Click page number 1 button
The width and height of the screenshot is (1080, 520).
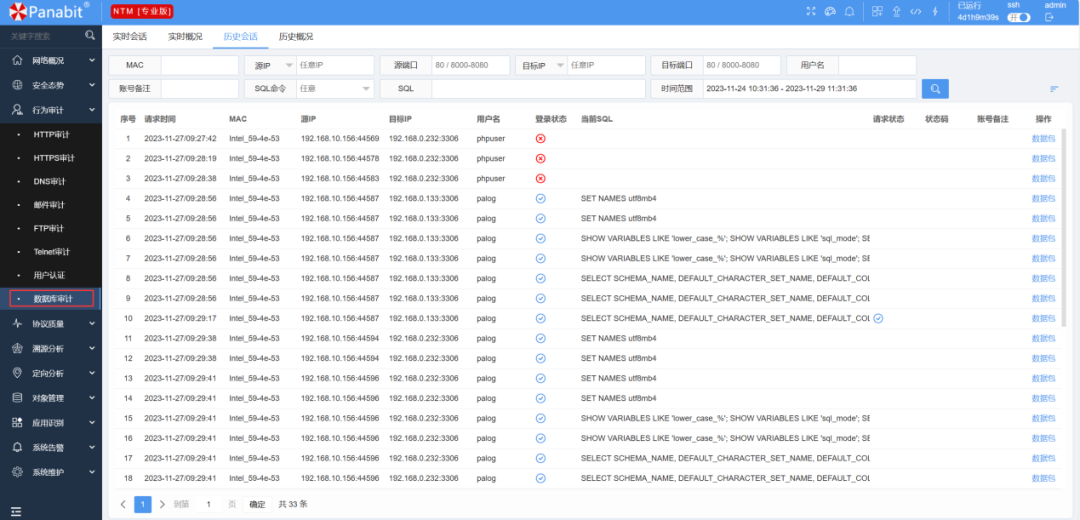143,504
